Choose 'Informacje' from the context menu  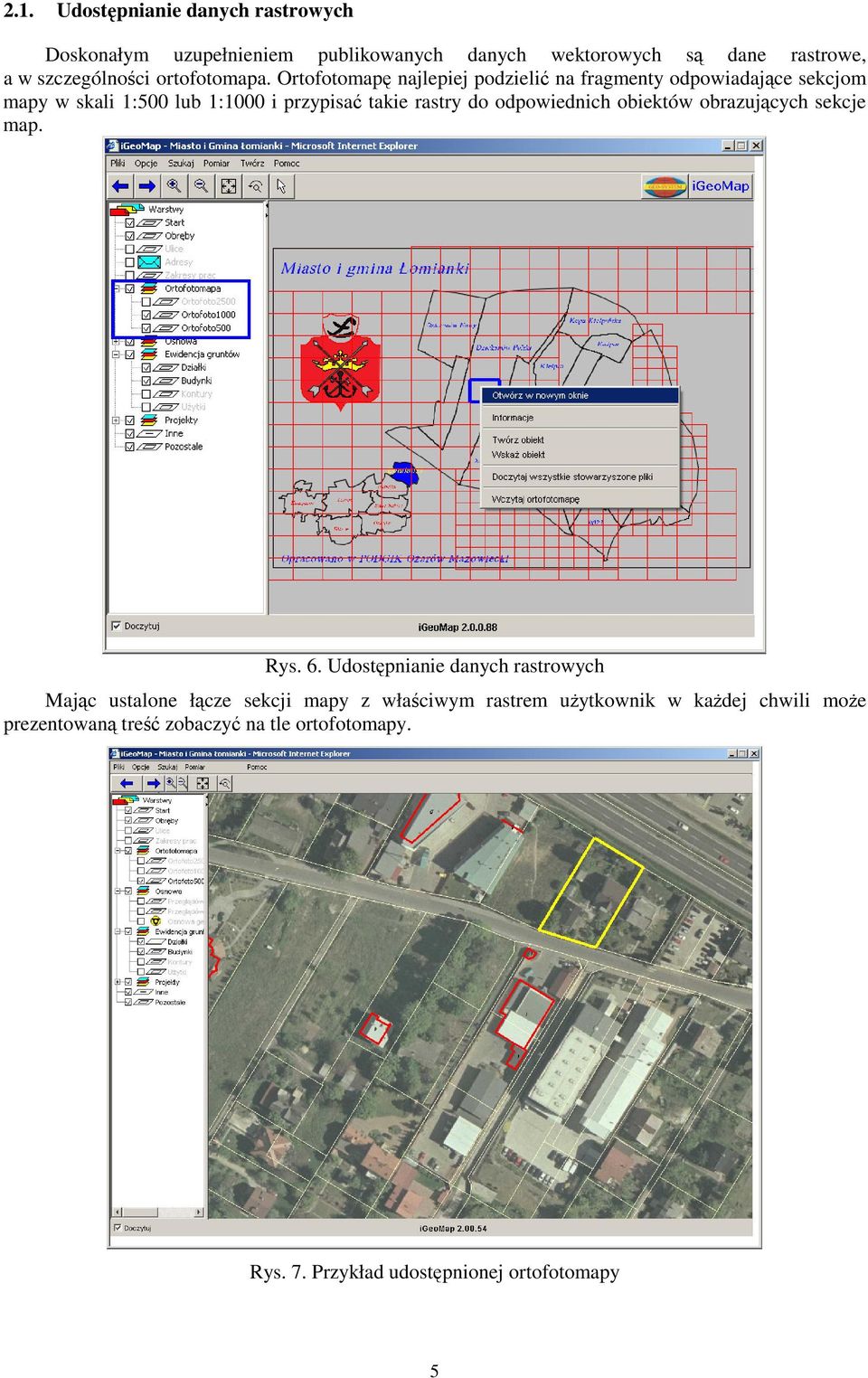point(580,418)
